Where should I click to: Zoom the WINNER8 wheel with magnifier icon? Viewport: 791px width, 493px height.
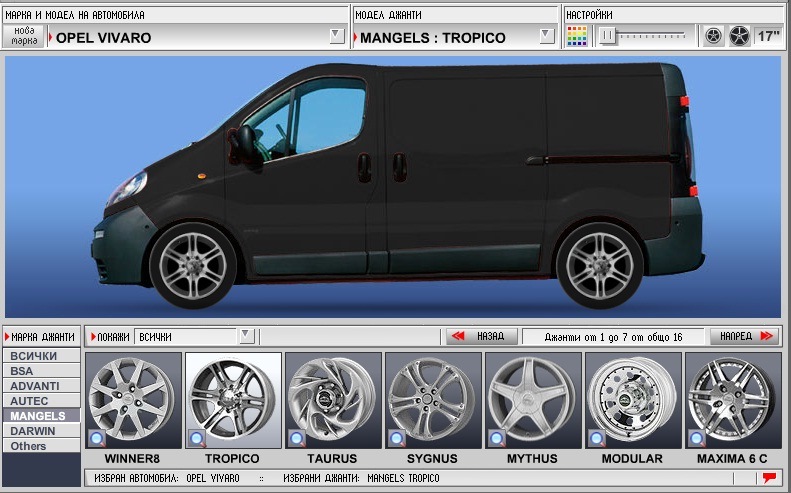pyautogui.click(x=97, y=439)
